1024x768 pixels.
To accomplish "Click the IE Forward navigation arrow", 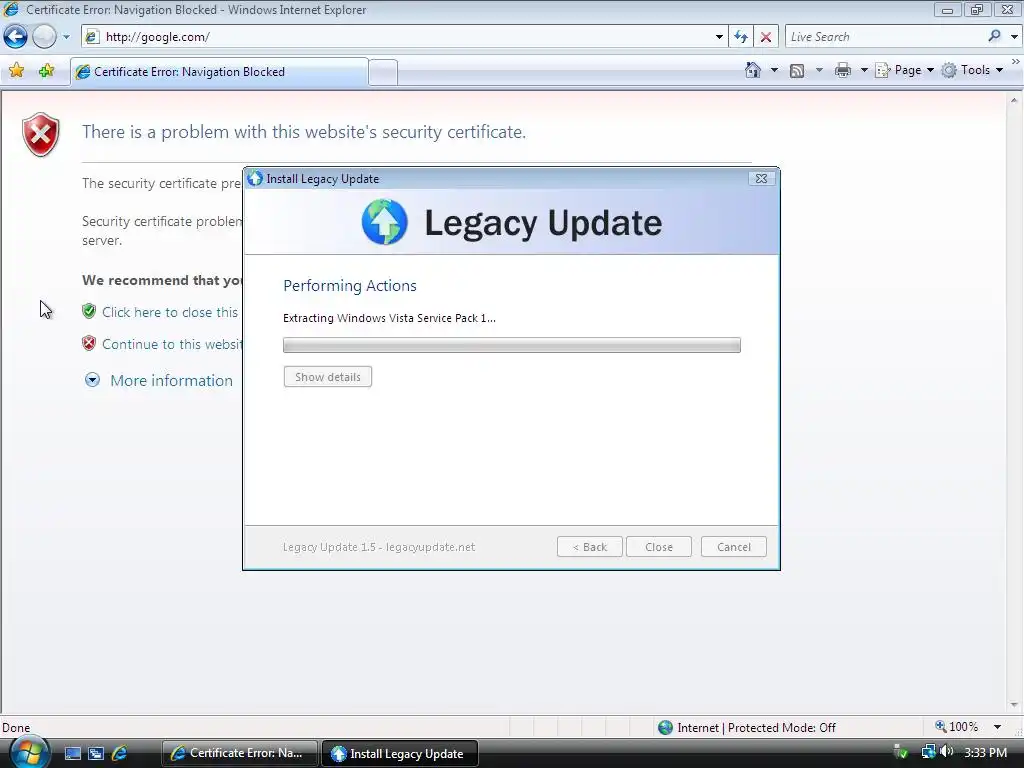I will pyautogui.click(x=44, y=37).
